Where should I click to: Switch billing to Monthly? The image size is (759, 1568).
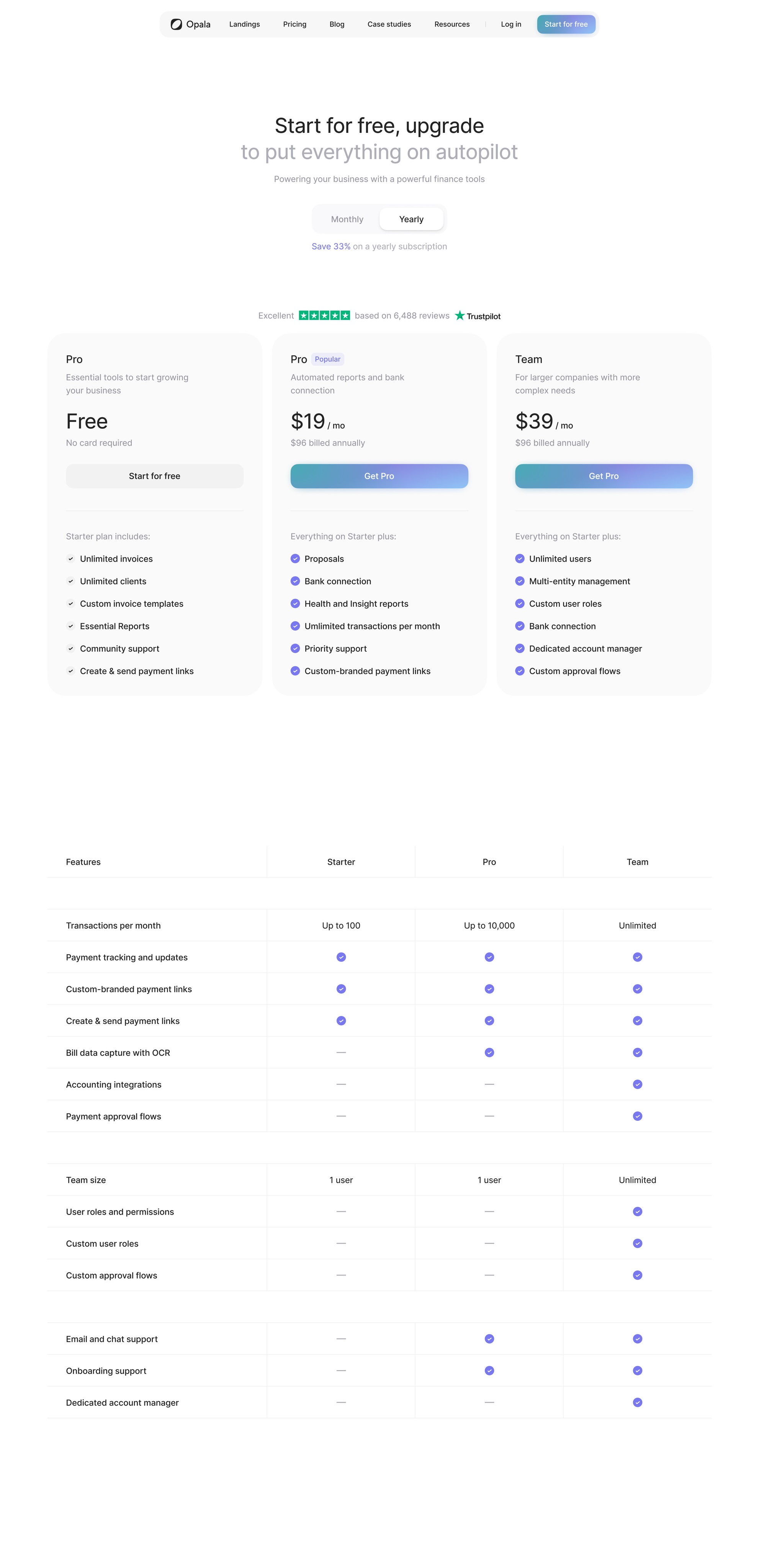coord(347,219)
